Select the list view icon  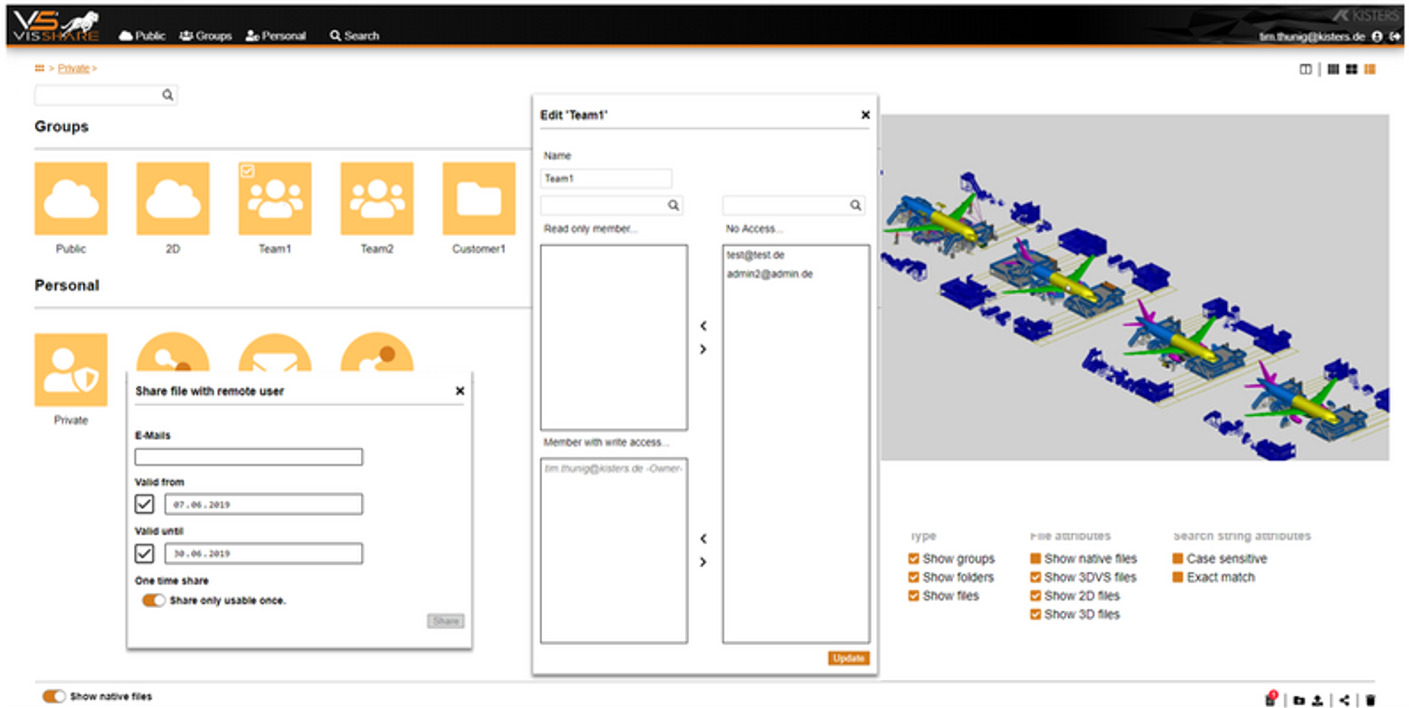pyautogui.click(x=1333, y=69)
